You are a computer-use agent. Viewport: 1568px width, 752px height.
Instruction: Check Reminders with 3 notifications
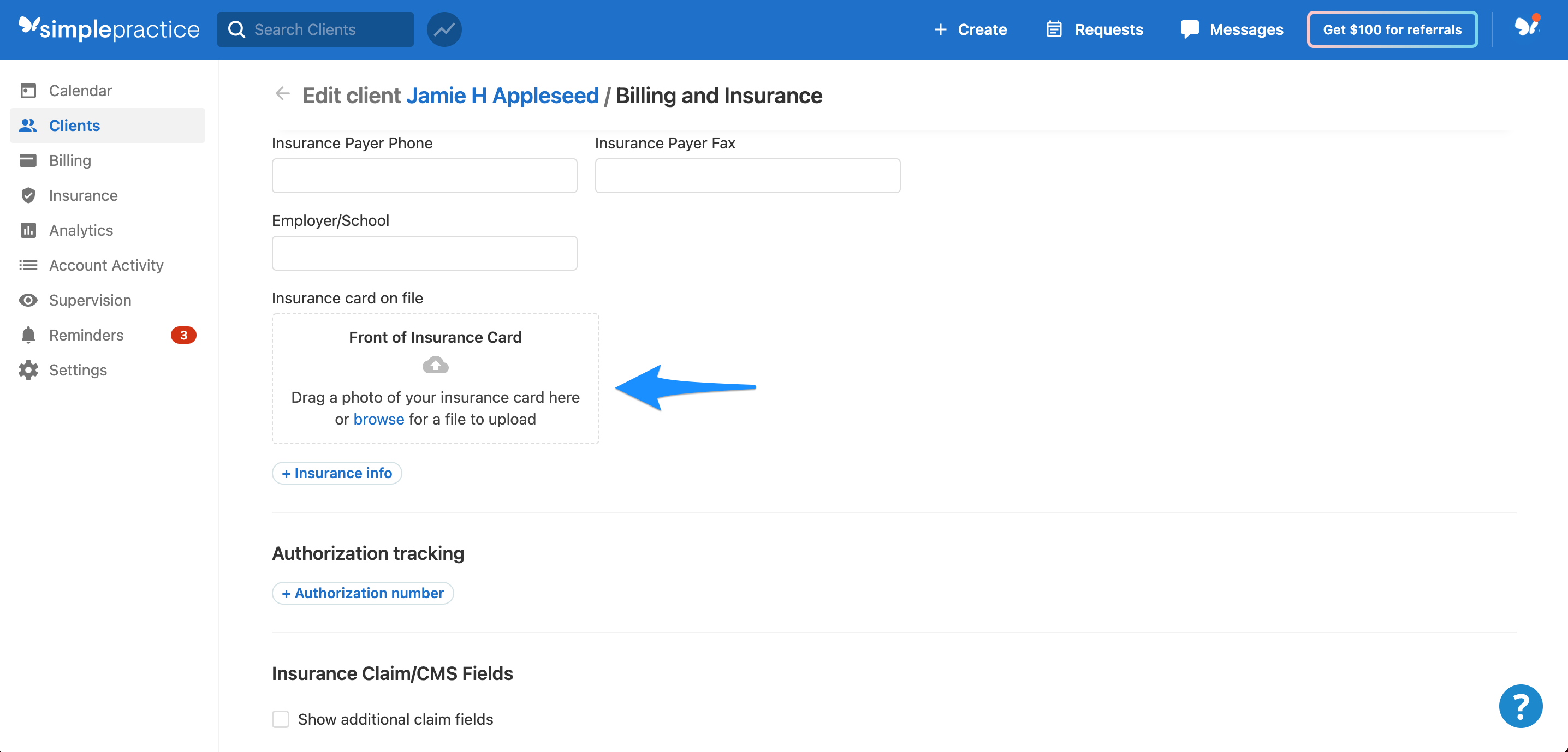(85, 335)
